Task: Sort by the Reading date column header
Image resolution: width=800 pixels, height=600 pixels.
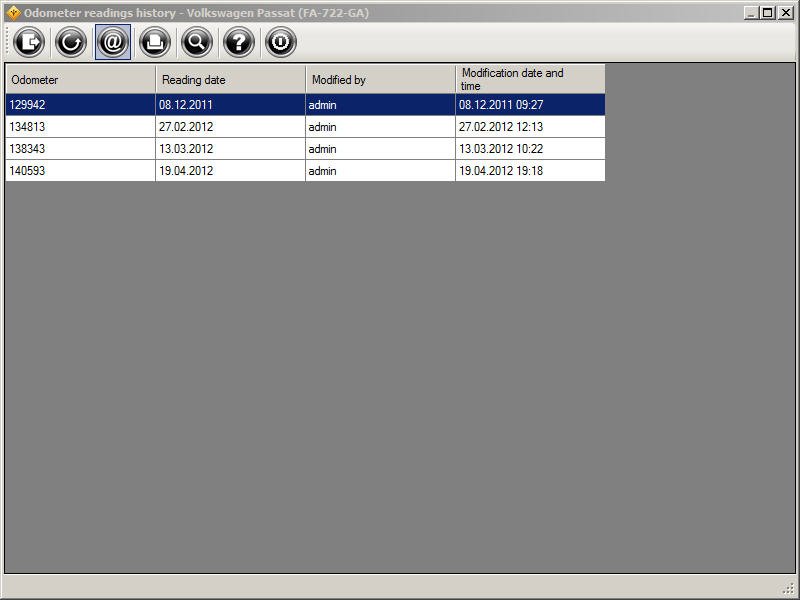Action: click(230, 80)
